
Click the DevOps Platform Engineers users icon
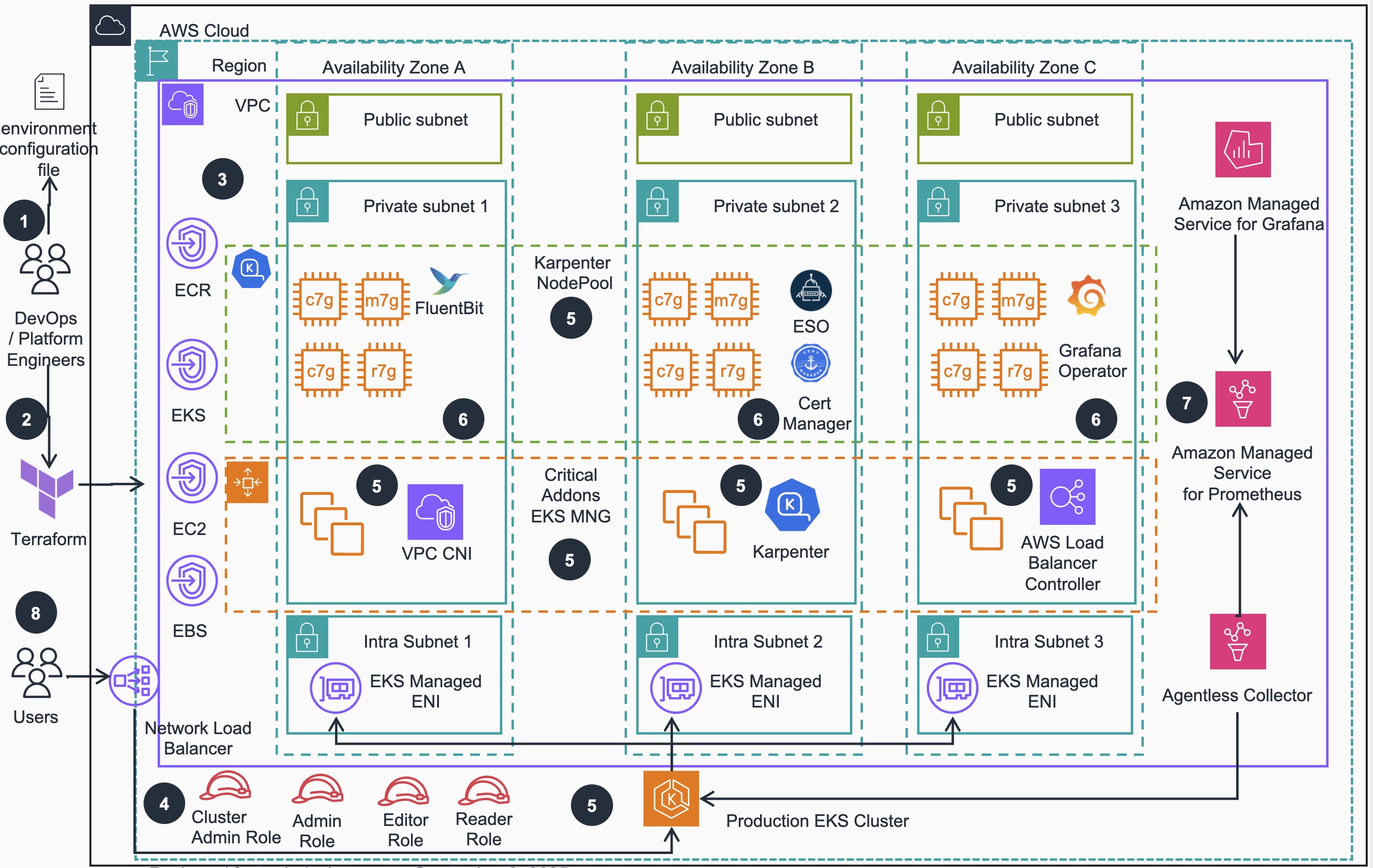pyautogui.click(x=45, y=268)
